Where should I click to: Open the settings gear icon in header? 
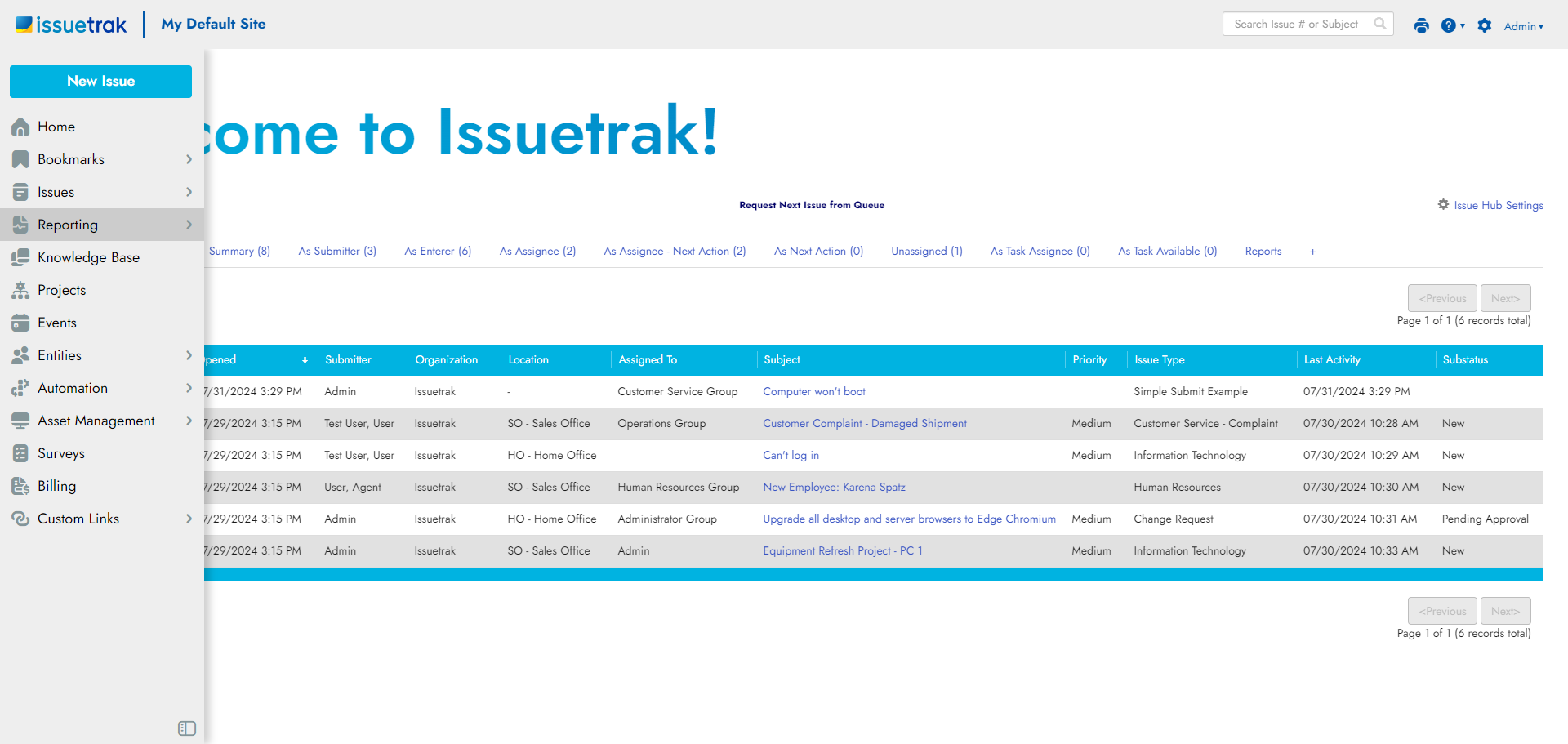point(1485,25)
